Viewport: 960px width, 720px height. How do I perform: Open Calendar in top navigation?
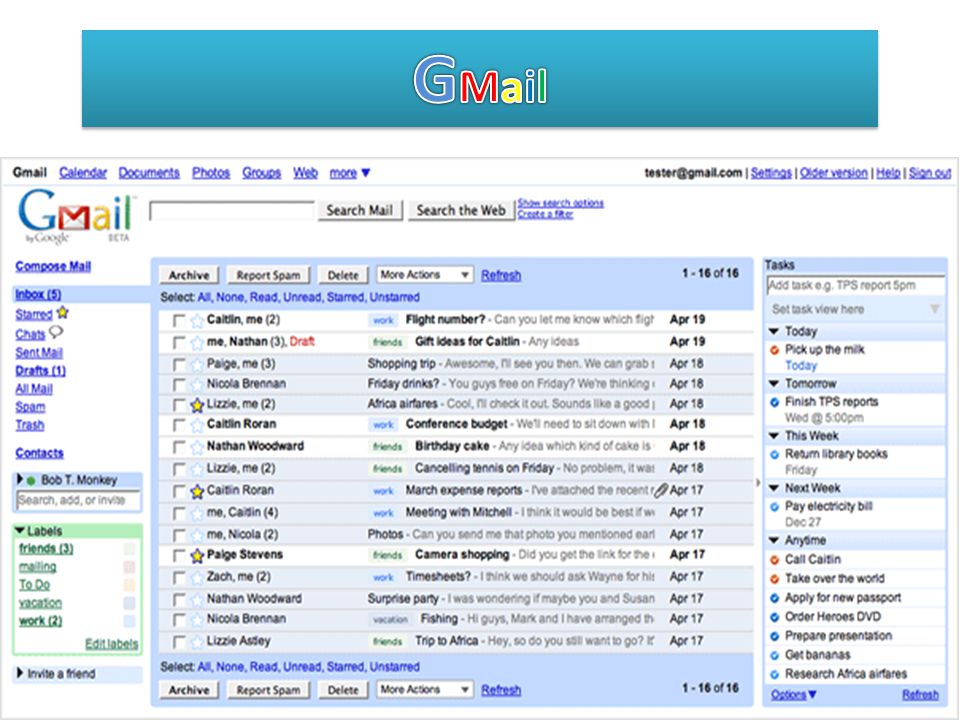(83, 173)
